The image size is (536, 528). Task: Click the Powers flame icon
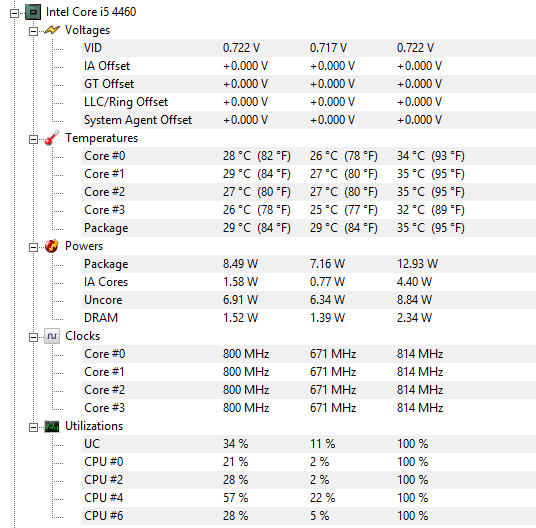coord(52,246)
